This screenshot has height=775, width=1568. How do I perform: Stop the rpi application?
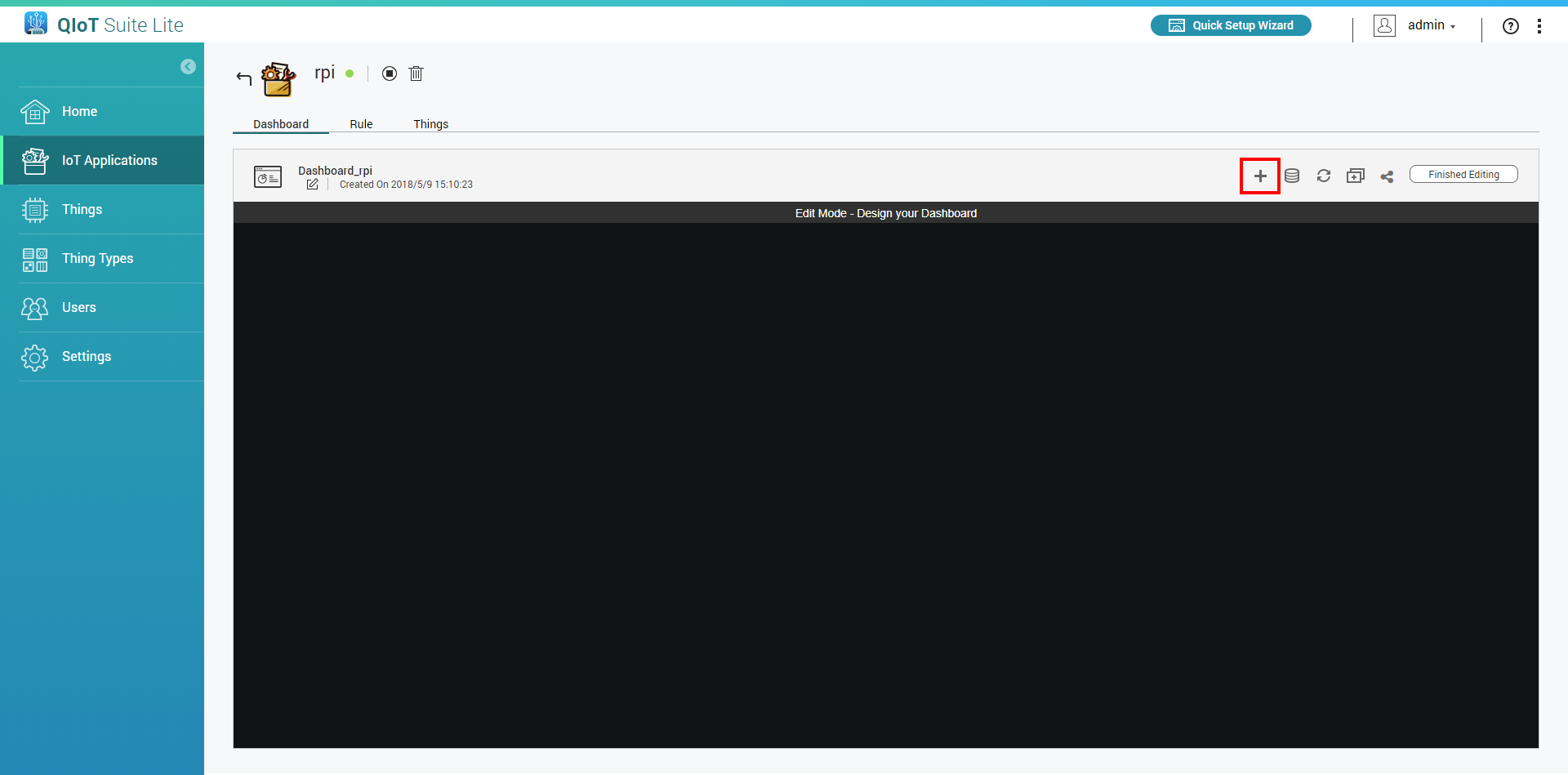click(390, 73)
